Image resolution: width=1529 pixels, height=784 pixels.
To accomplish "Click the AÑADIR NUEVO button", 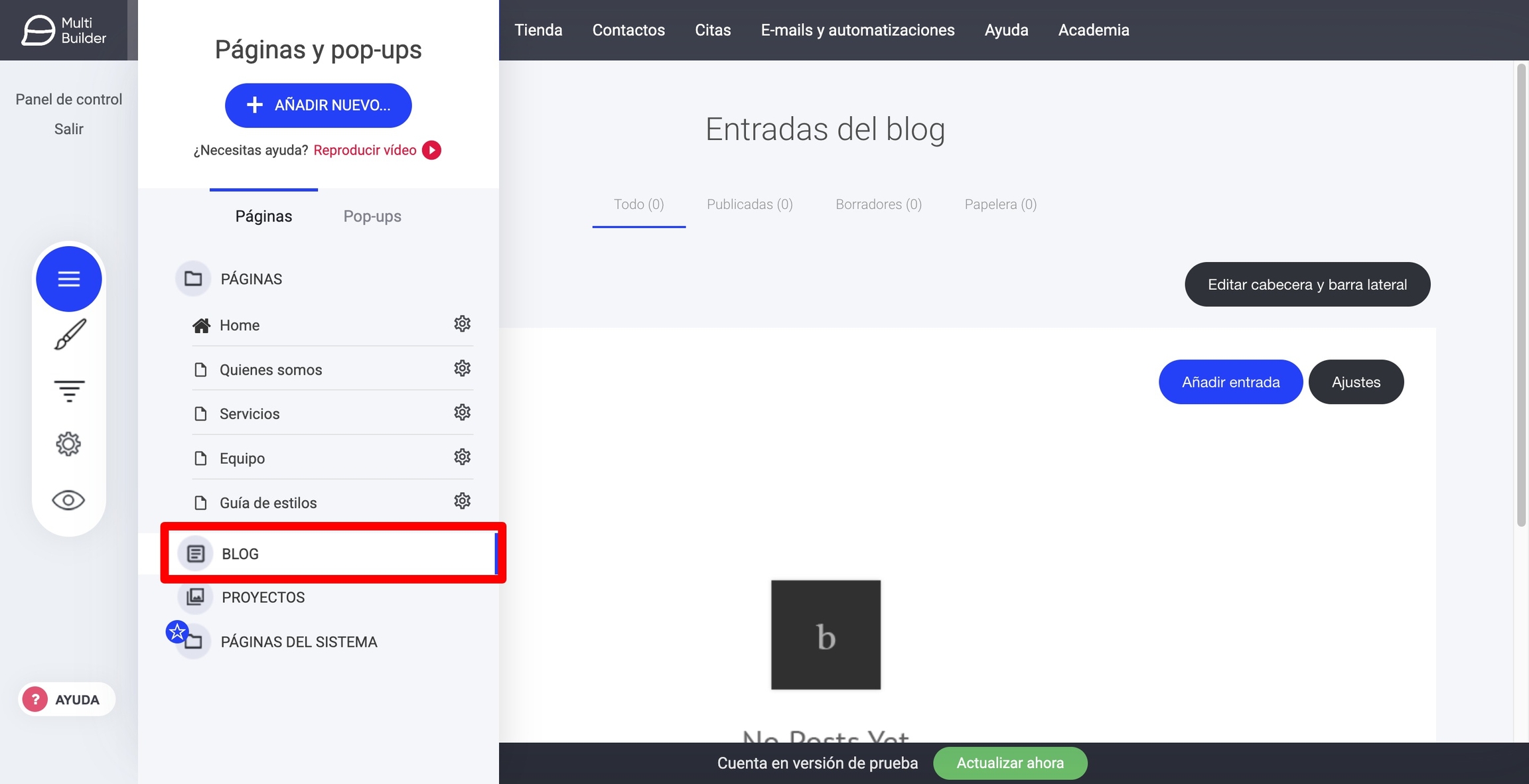I will coord(318,105).
